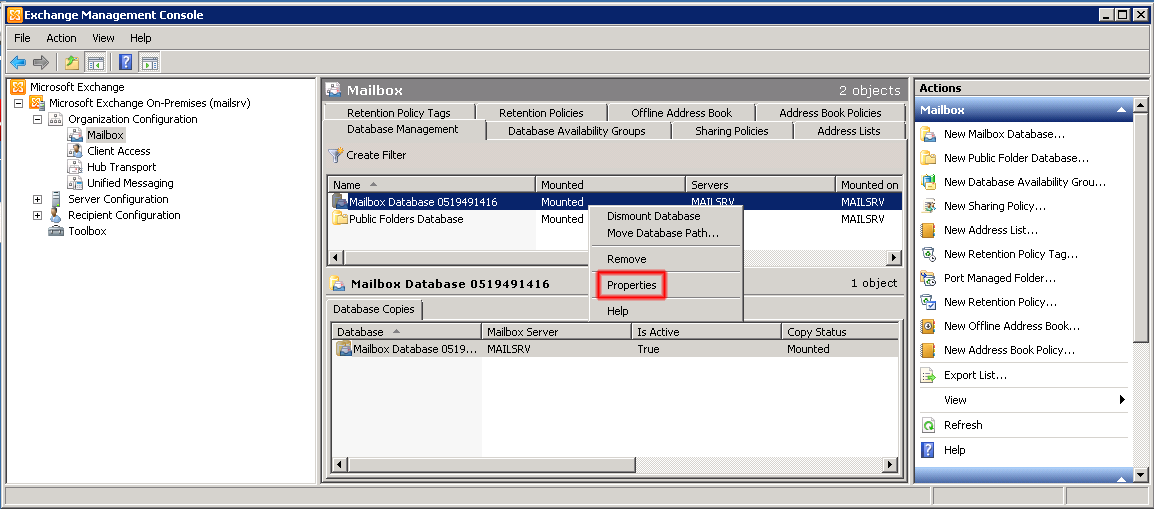Viewport: 1154px width, 509px height.
Task: Click the green Refresh icon in Actions
Action: pos(929,425)
